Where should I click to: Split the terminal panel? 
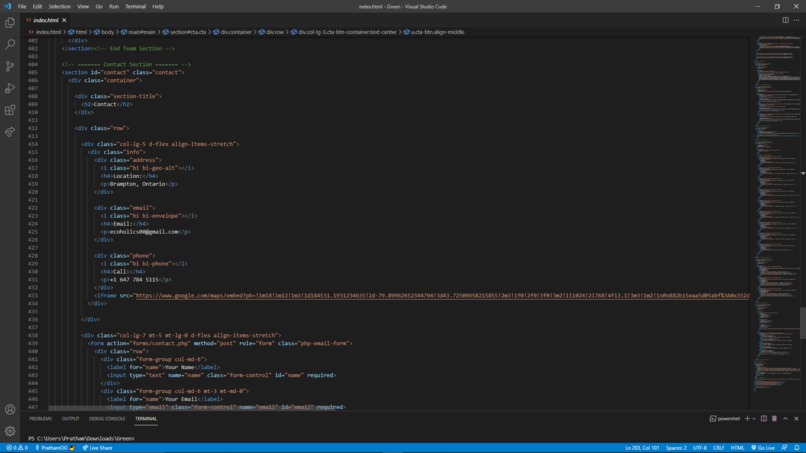point(764,419)
